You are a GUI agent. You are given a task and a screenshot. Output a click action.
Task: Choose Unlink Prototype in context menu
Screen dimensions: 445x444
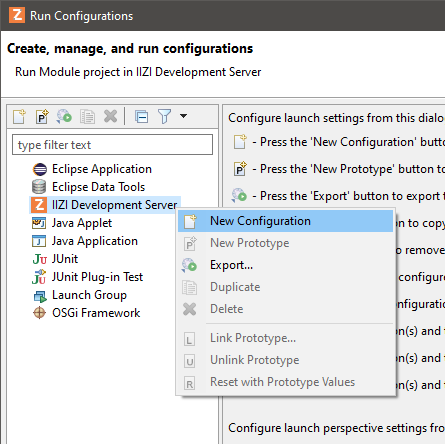pyautogui.click(x=286, y=360)
